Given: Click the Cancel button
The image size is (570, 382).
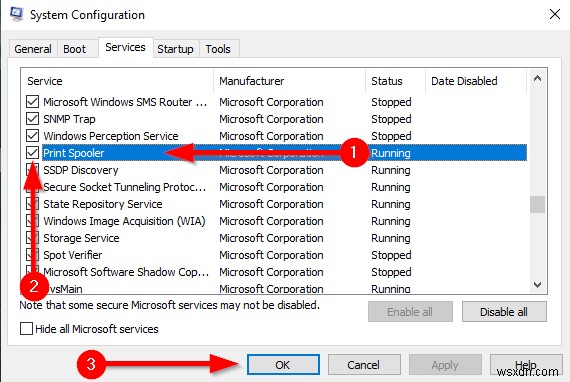Looking at the screenshot, I should click(x=364, y=365).
